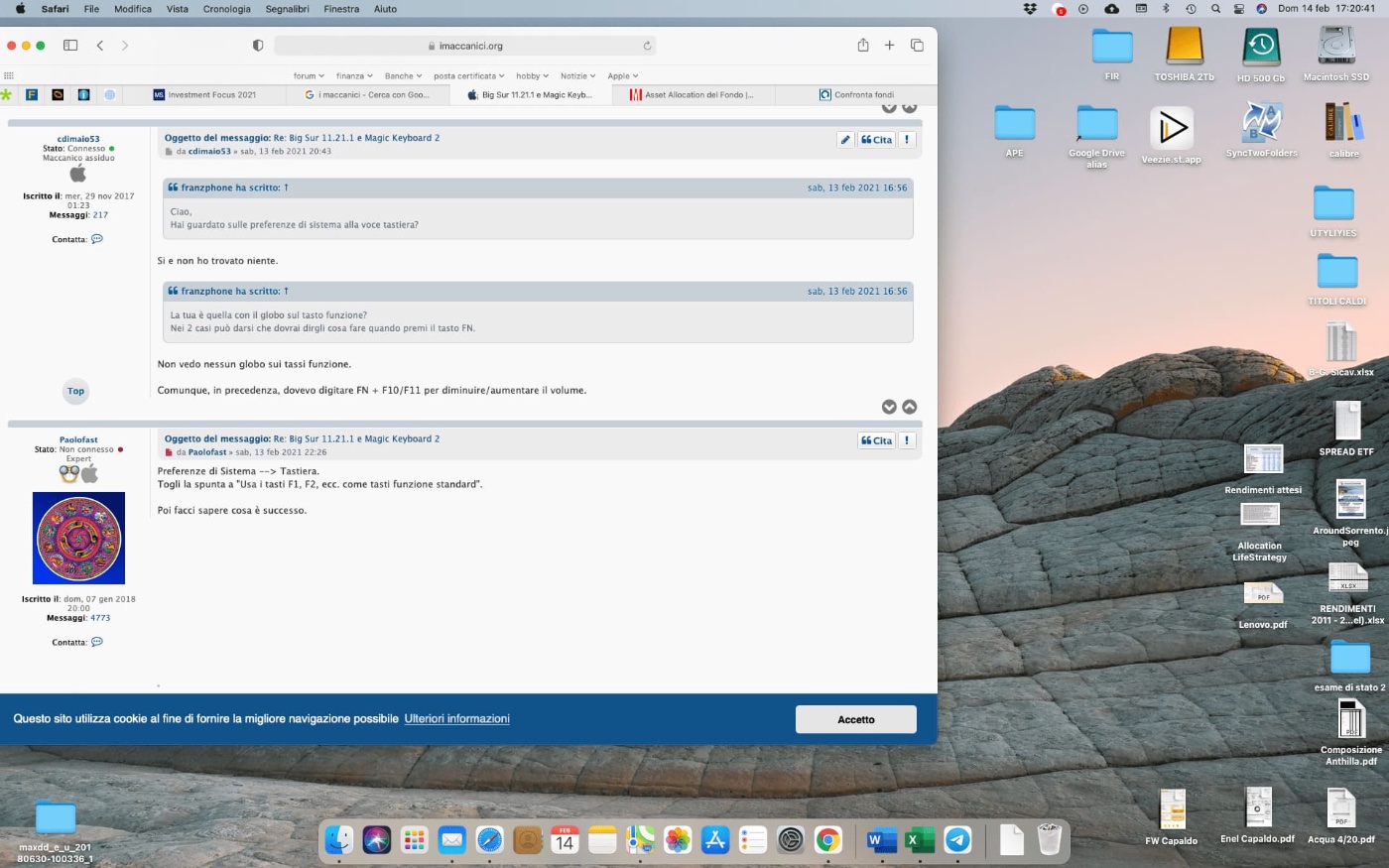Open a new Safari tab with plus
This screenshot has height=868, width=1389.
(890, 46)
